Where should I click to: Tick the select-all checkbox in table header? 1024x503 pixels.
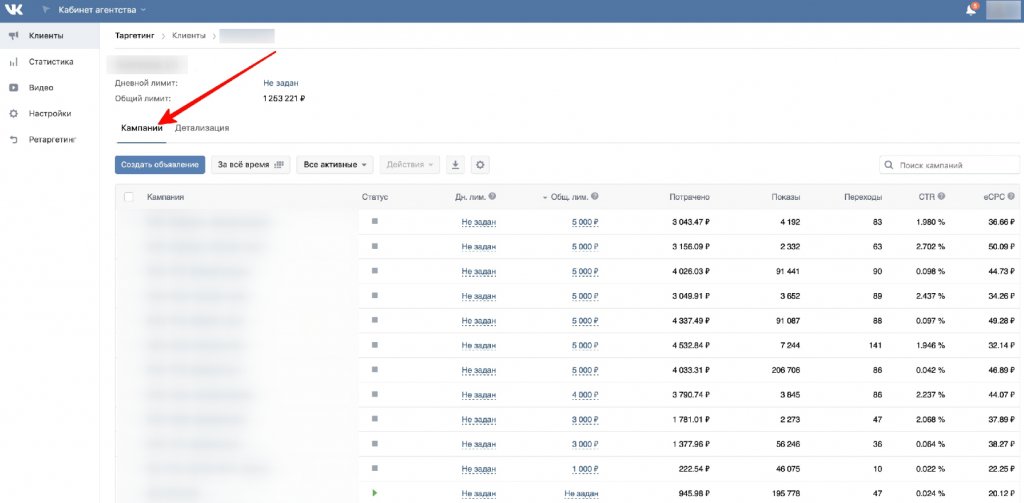[x=128, y=197]
